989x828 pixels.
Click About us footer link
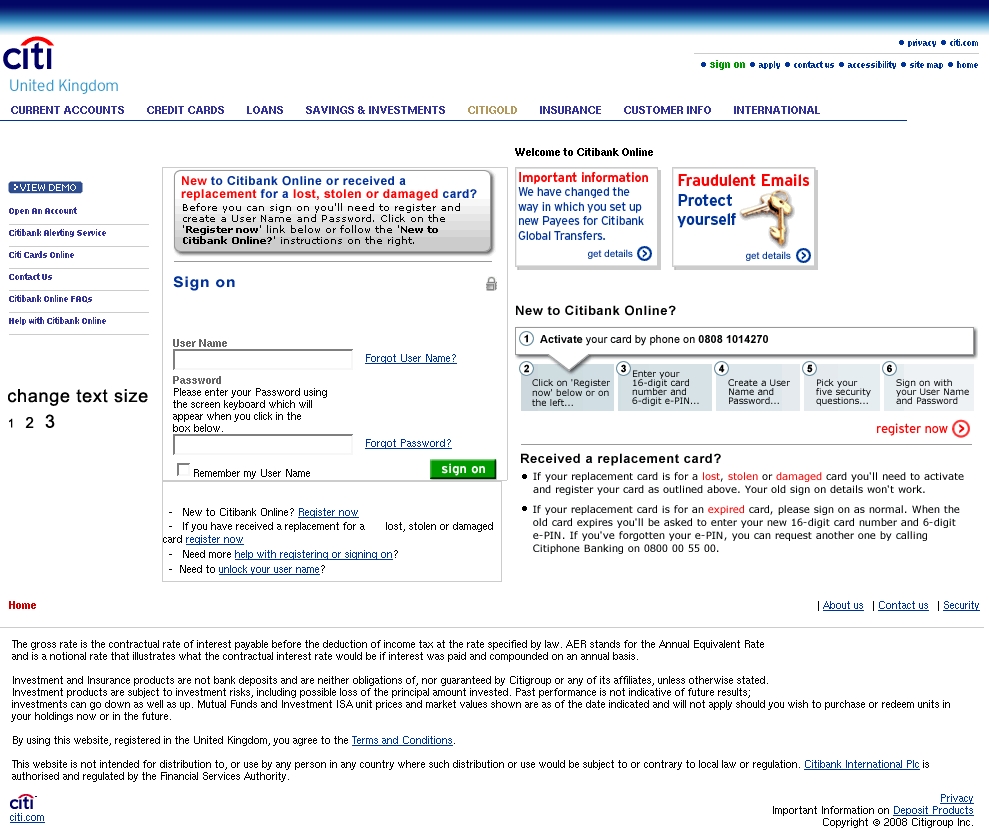click(x=843, y=605)
